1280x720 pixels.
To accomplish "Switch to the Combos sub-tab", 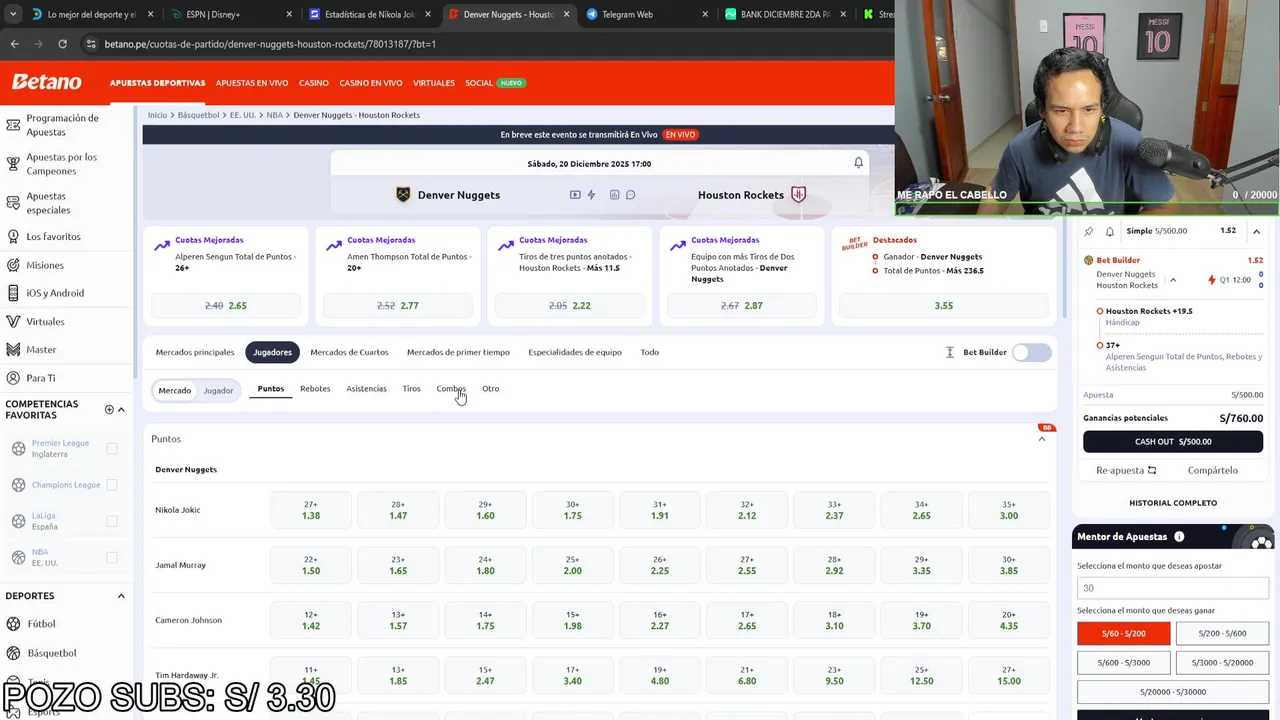I will coord(451,389).
